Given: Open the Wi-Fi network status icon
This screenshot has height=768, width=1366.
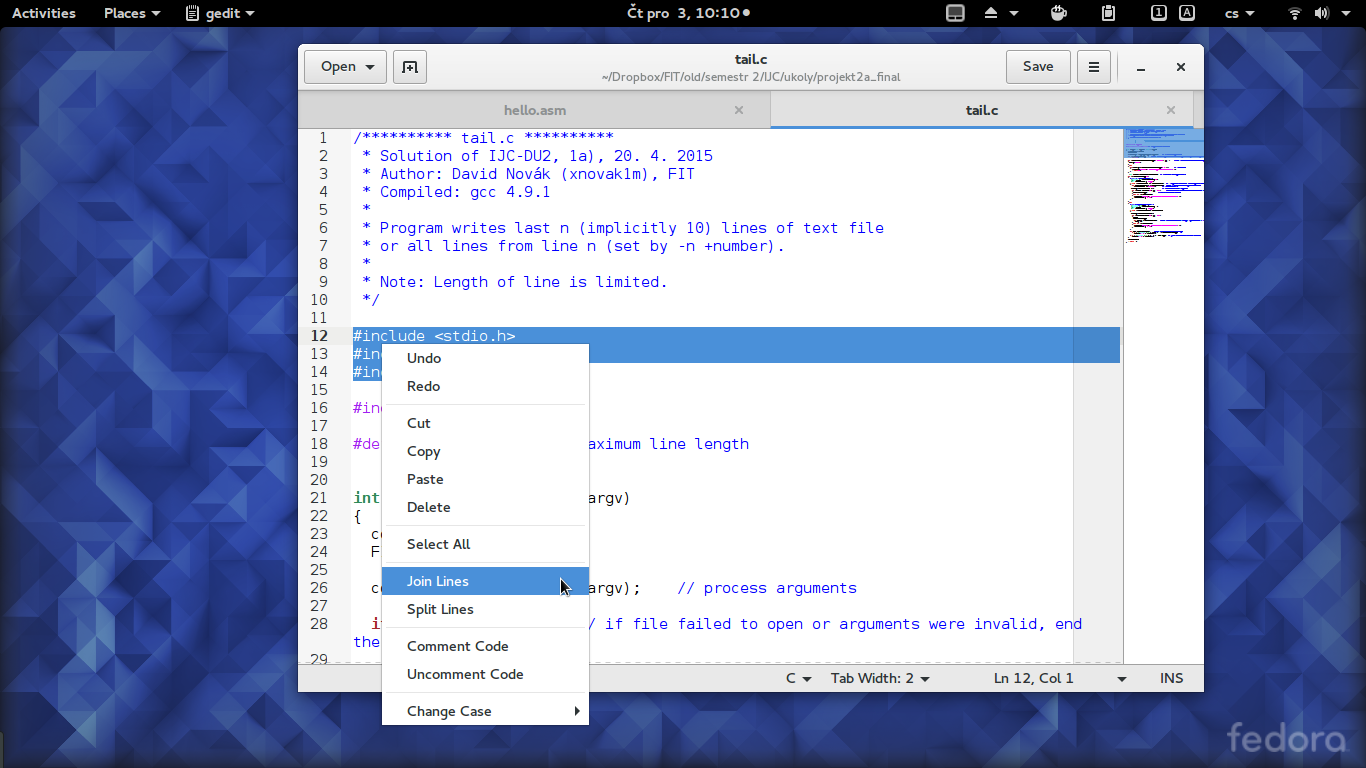Looking at the screenshot, I should pyautogui.click(x=1295, y=13).
